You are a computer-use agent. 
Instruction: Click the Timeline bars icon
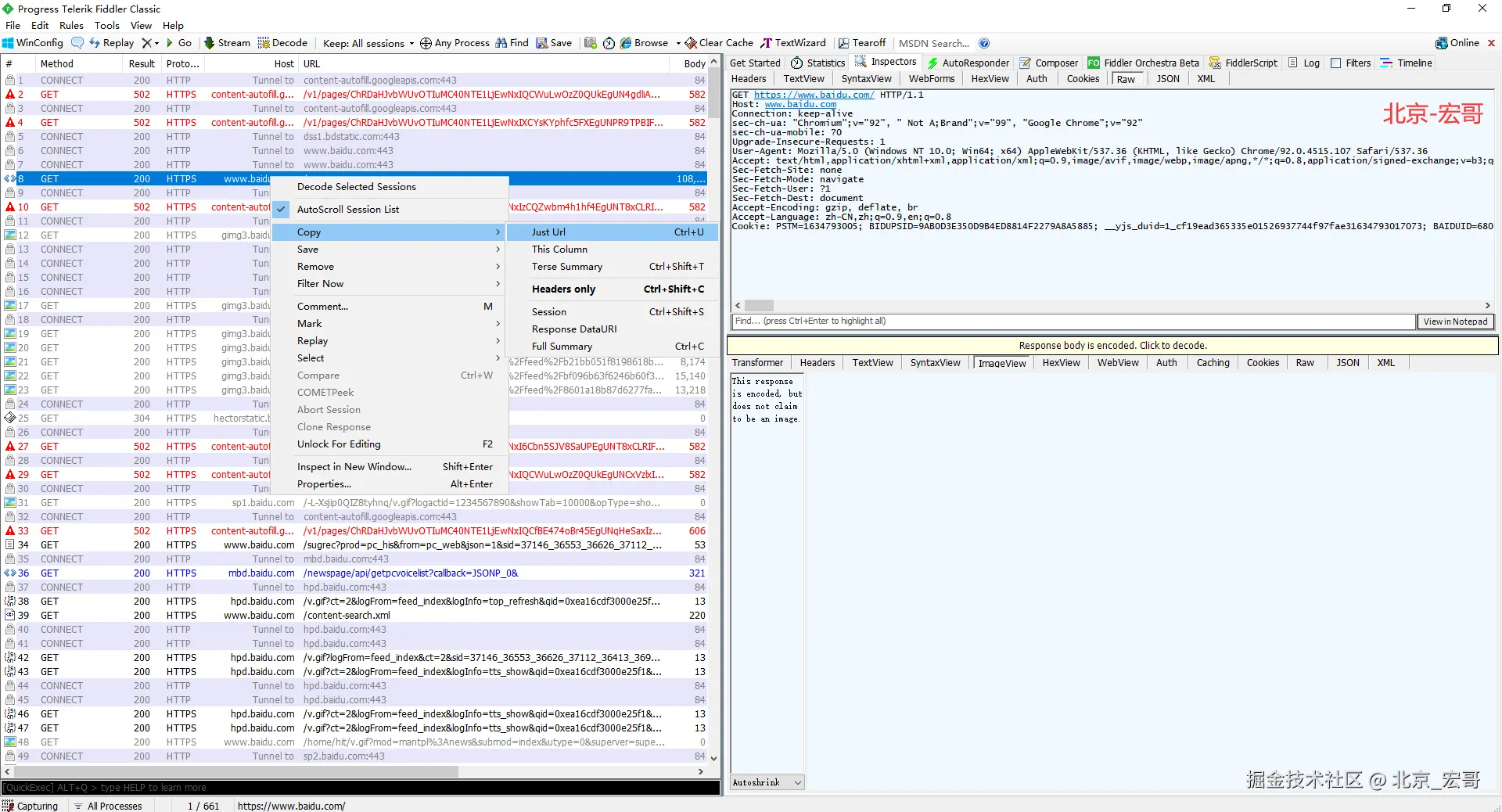coord(1386,63)
